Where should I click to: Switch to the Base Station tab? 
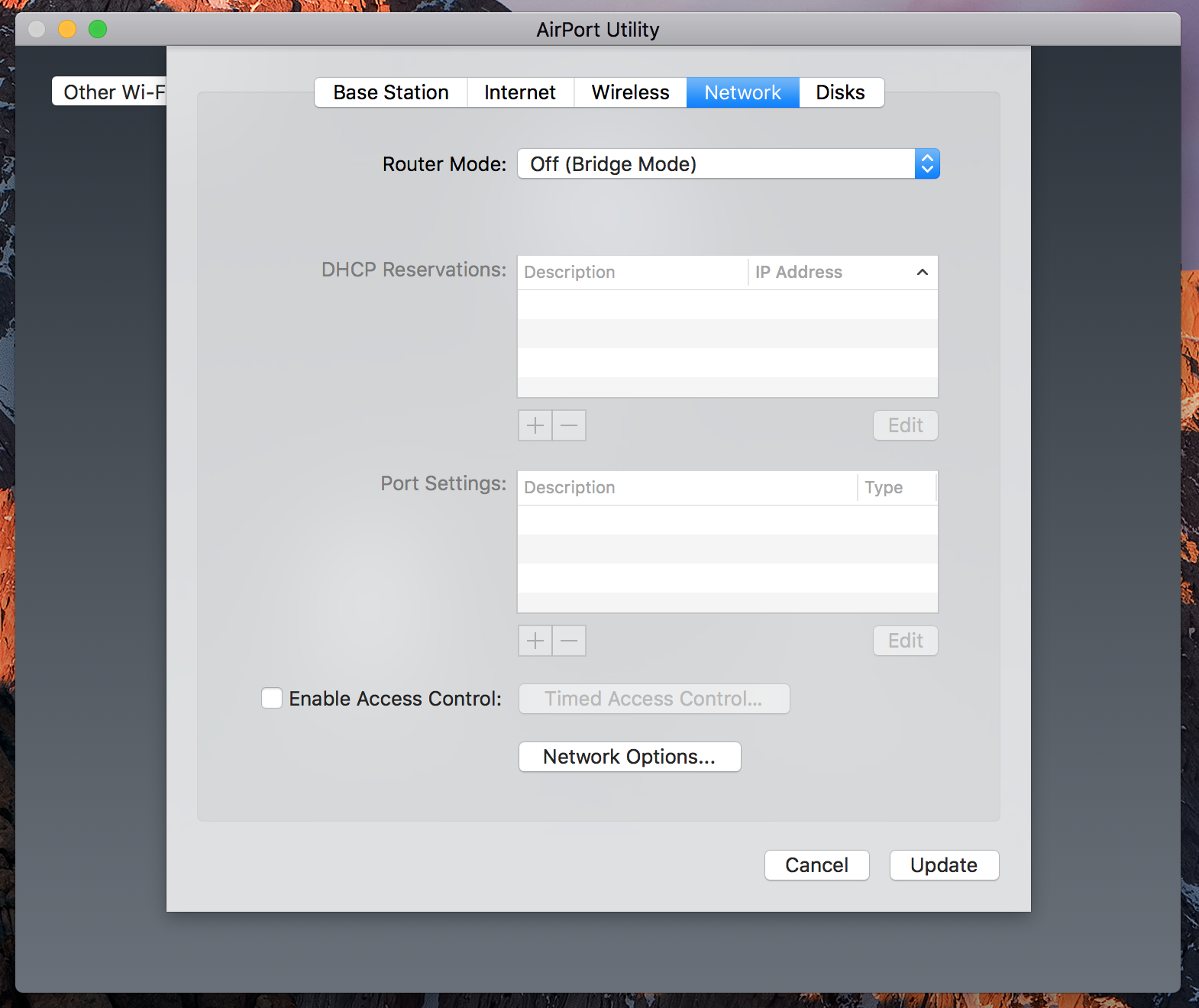pyautogui.click(x=391, y=92)
